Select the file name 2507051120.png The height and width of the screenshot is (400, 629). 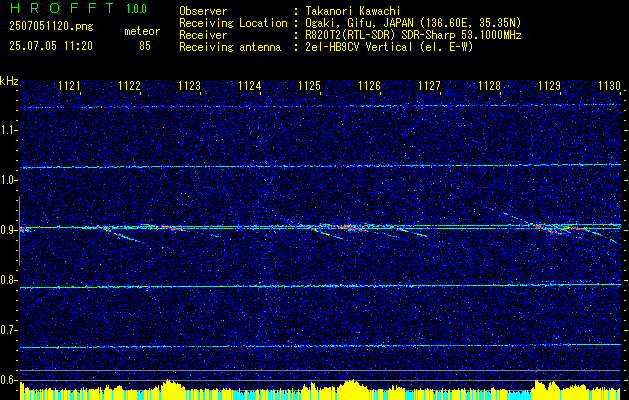(x=51, y=27)
